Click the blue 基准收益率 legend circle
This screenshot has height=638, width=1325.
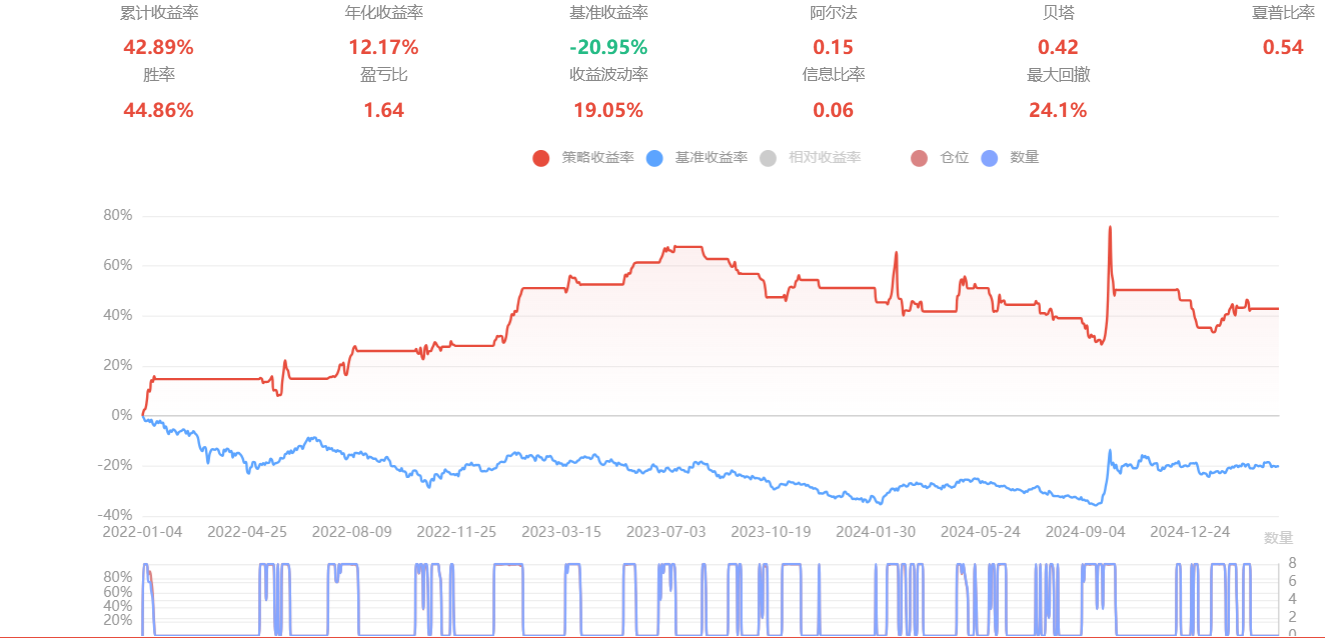[x=655, y=158]
